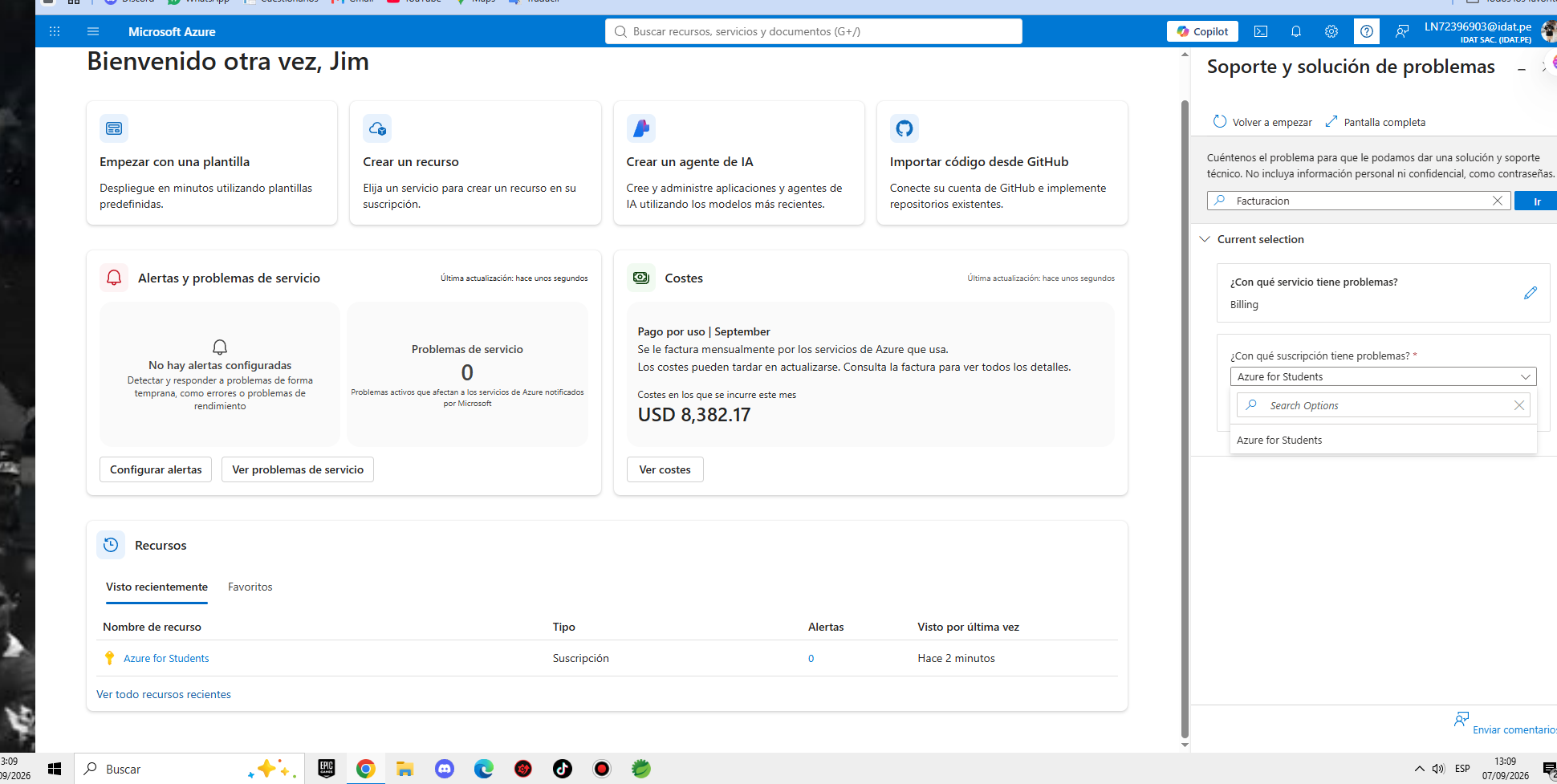Select the Visto recientemente tab
The image size is (1557, 784).
(x=157, y=587)
